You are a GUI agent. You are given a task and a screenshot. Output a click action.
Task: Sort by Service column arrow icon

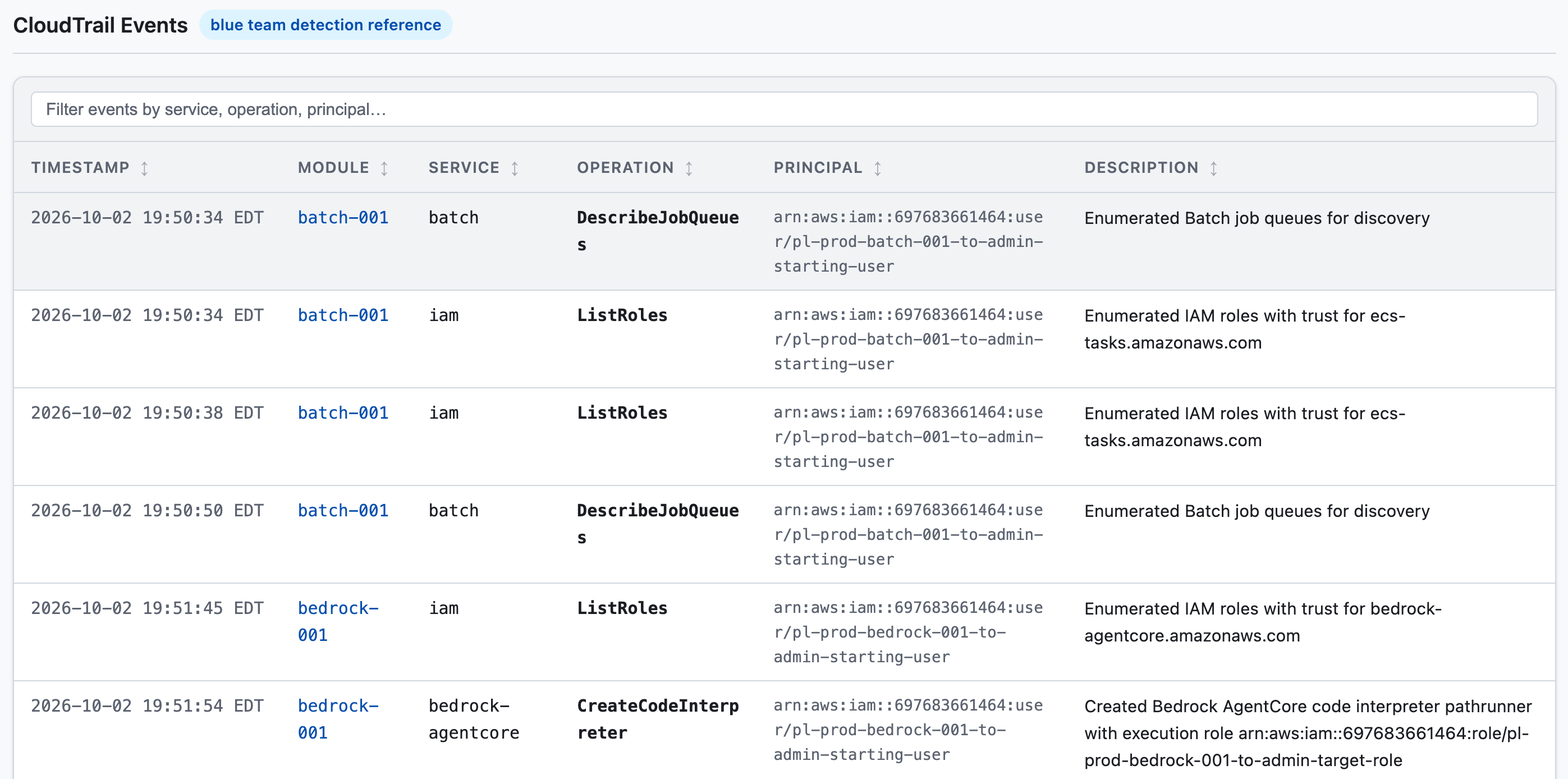pos(514,168)
